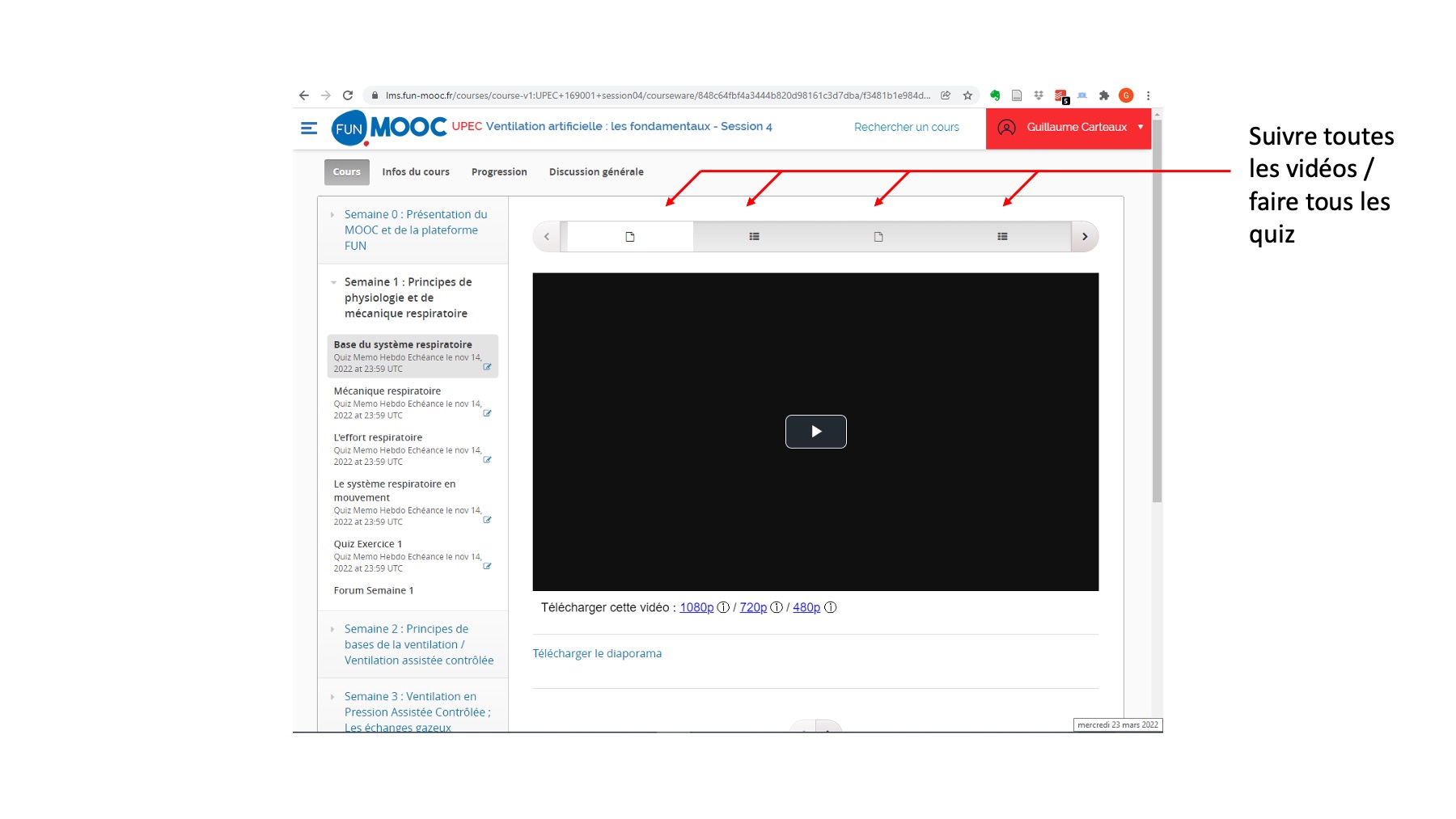Open the last quiz list unit
Viewport: 1456px width, 819px height.
point(1002,237)
